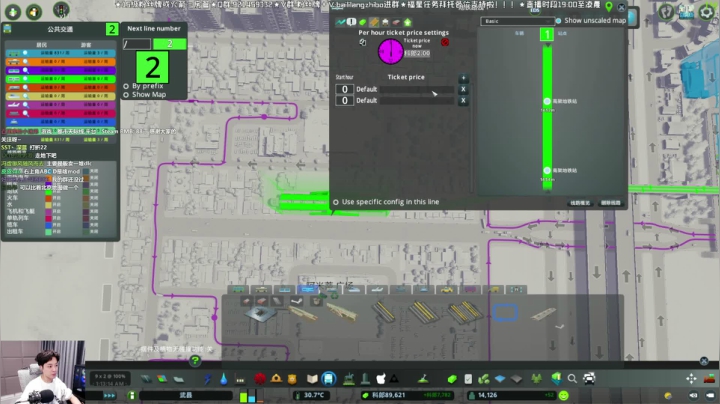Select the upper station node on line
Image resolution: width=720 pixels, height=404 pixels.
click(x=547, y=101)
